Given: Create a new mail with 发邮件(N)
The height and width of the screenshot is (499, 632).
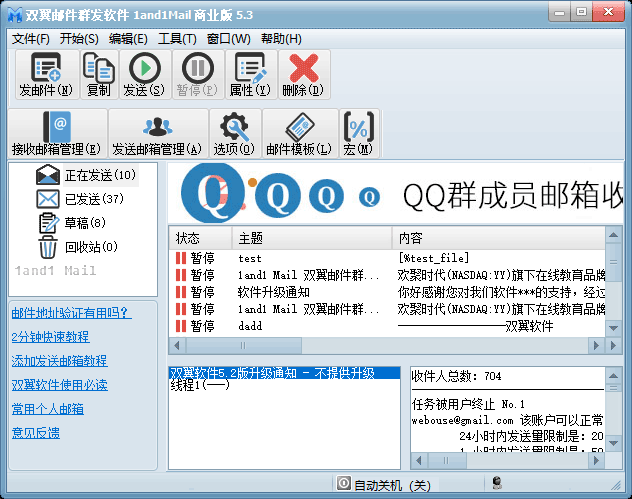Looking at the screenshot, I should click(46, 75).
